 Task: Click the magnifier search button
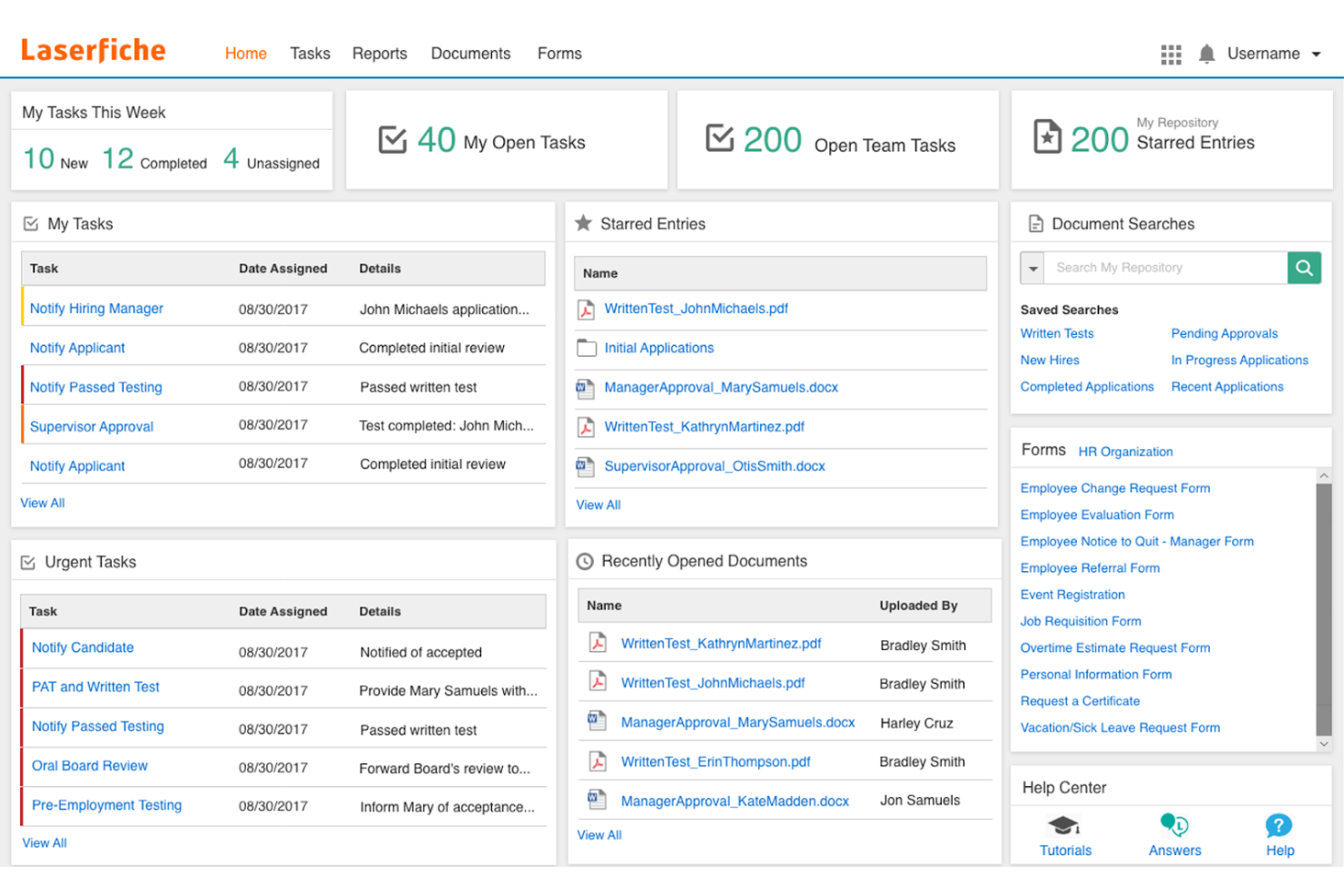point(1304,268)
